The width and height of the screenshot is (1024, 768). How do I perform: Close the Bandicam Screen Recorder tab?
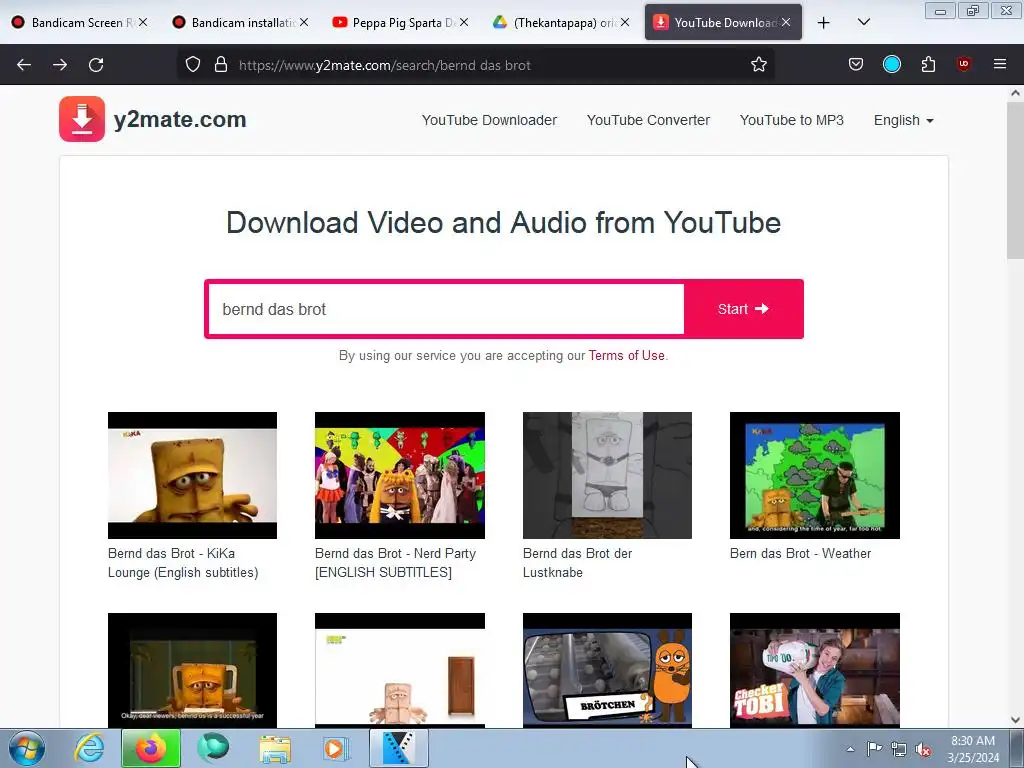click(x=143, y=22)
